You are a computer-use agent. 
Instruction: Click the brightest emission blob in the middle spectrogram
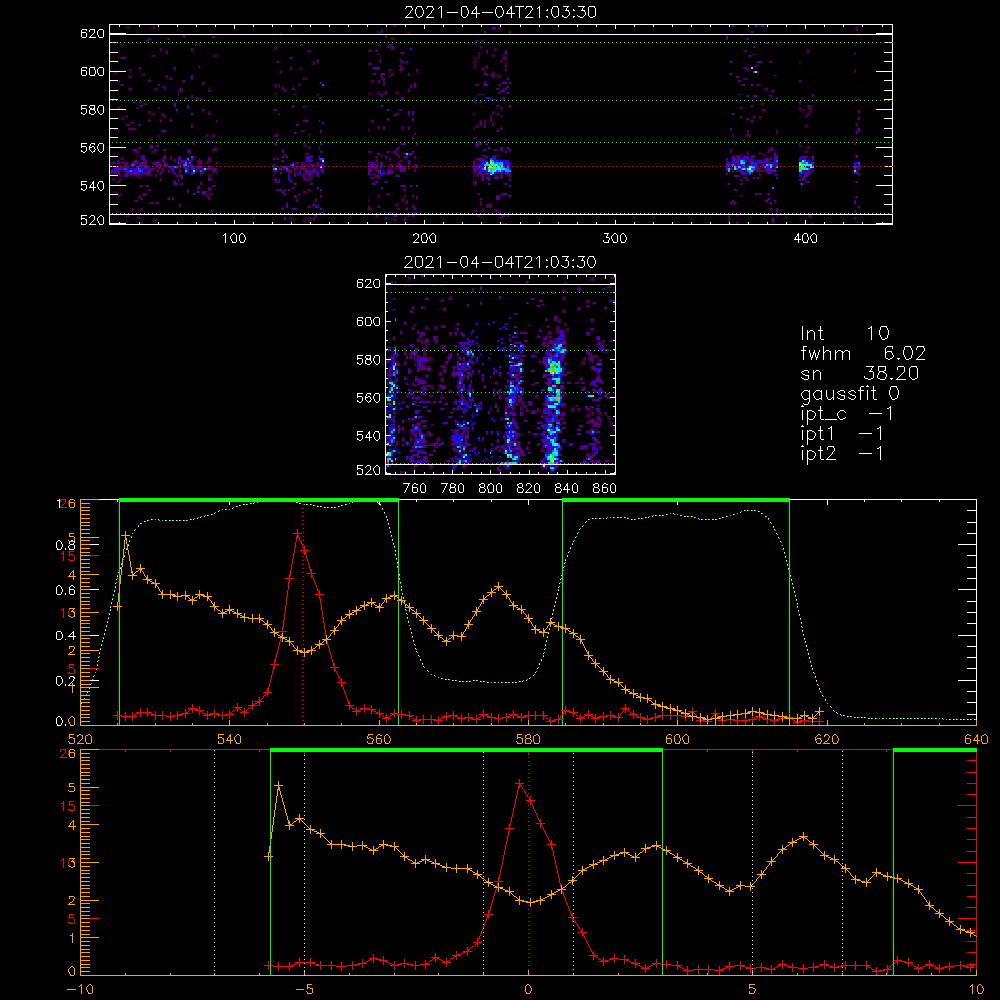pos(554,368)
